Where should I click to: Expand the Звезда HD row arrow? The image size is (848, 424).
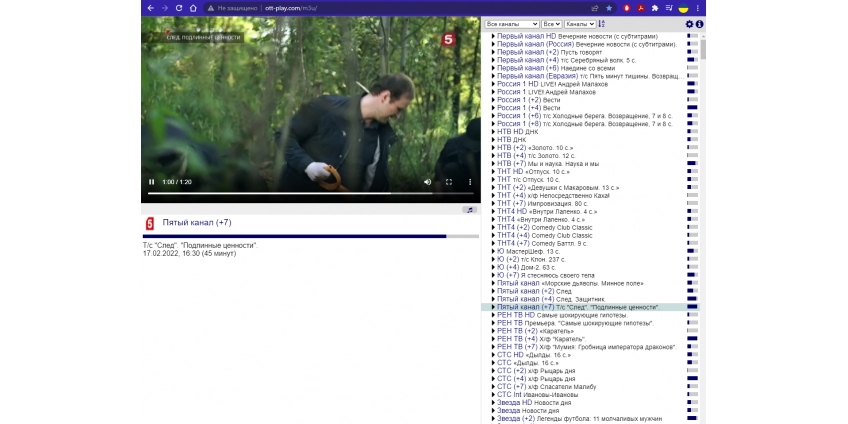pyautogui.click(x=493, y=402)
